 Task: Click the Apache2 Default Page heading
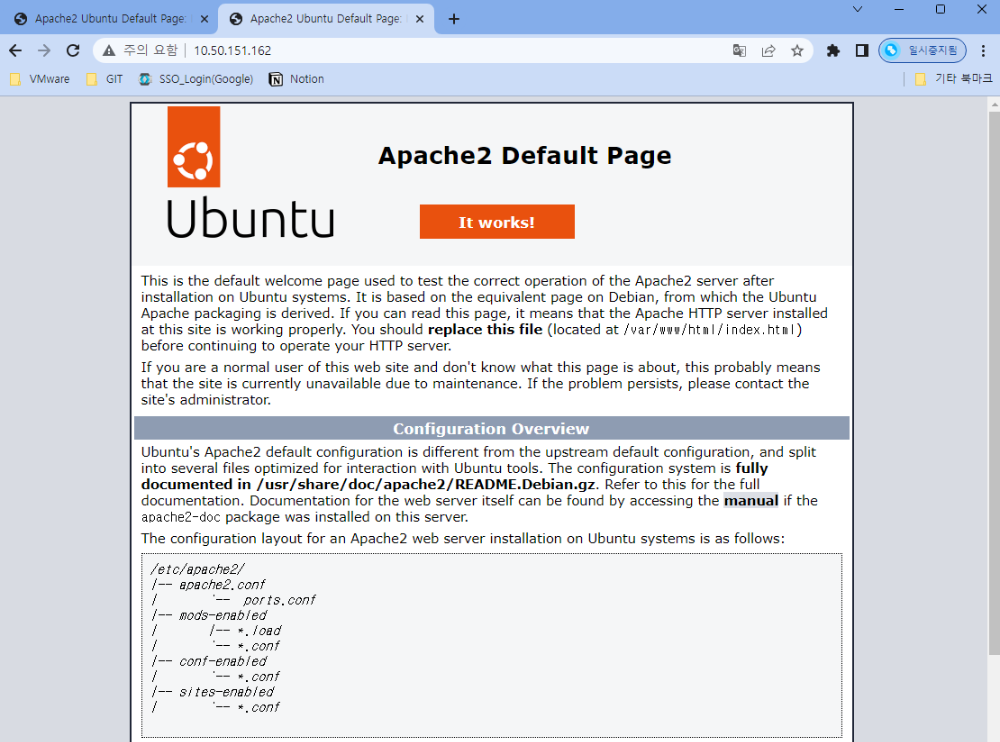(524, 156)
